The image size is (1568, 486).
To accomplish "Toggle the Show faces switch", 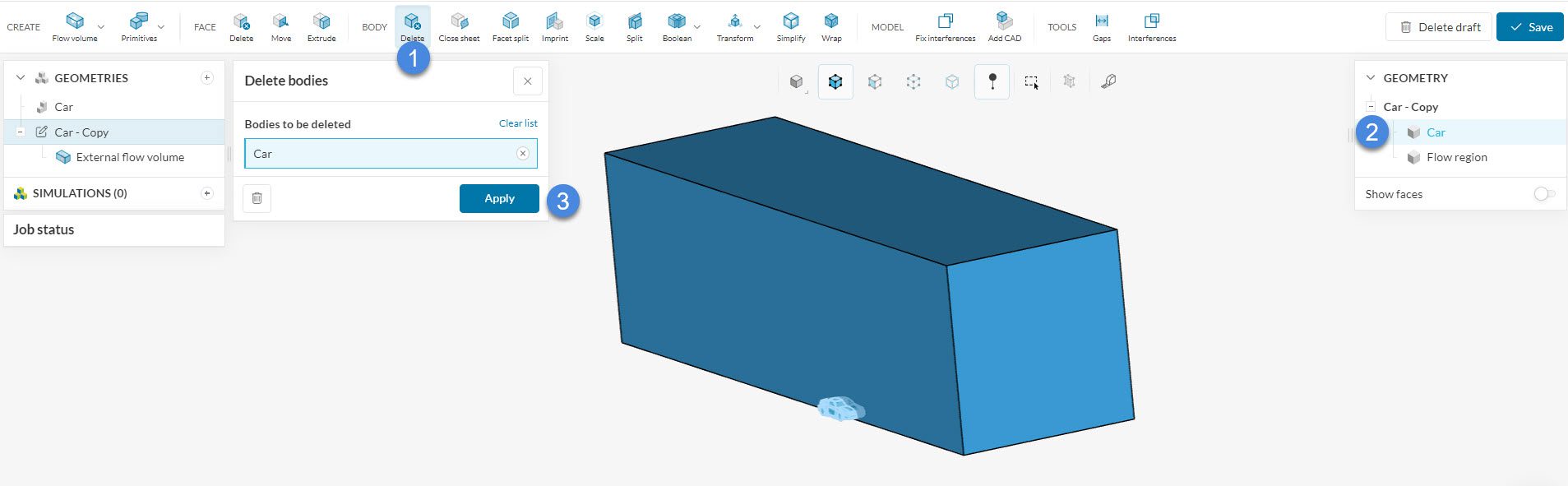I will [x=1543, y=194].
